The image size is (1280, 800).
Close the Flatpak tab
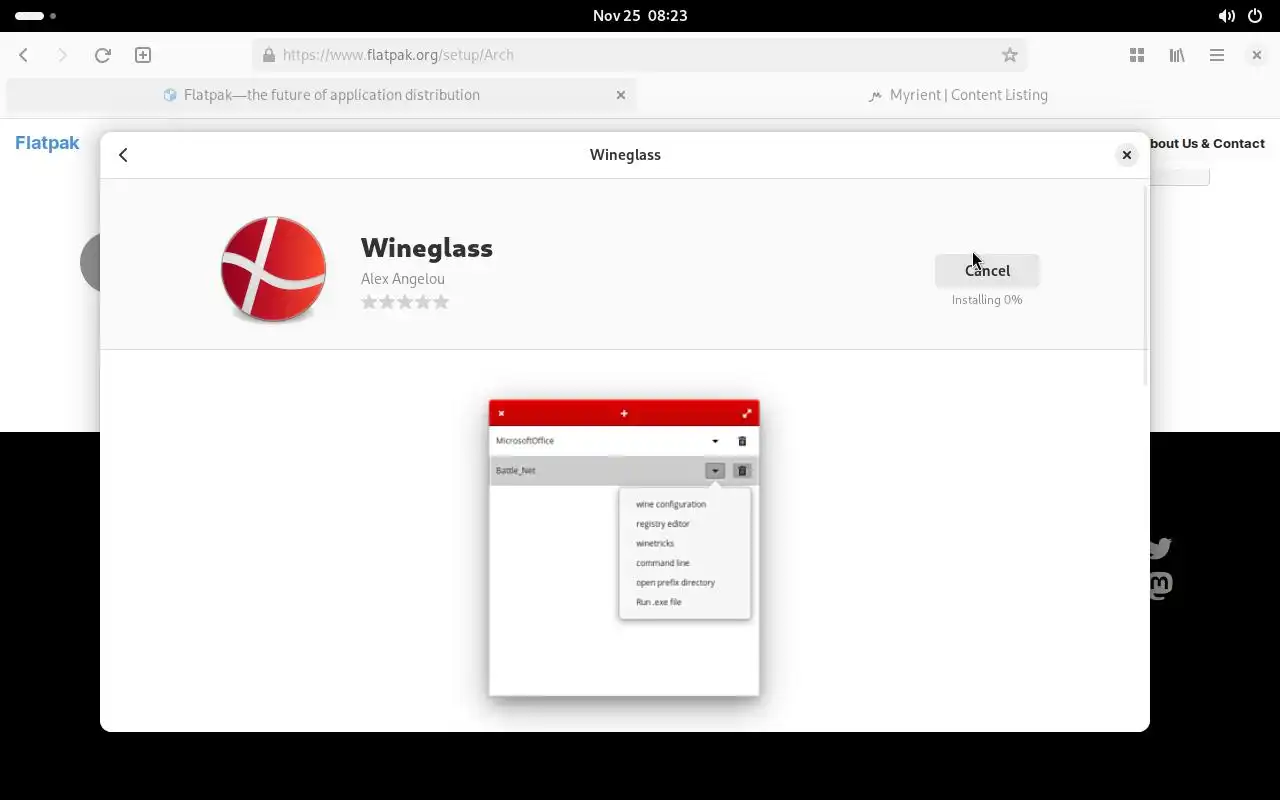[x=621, y=95]
